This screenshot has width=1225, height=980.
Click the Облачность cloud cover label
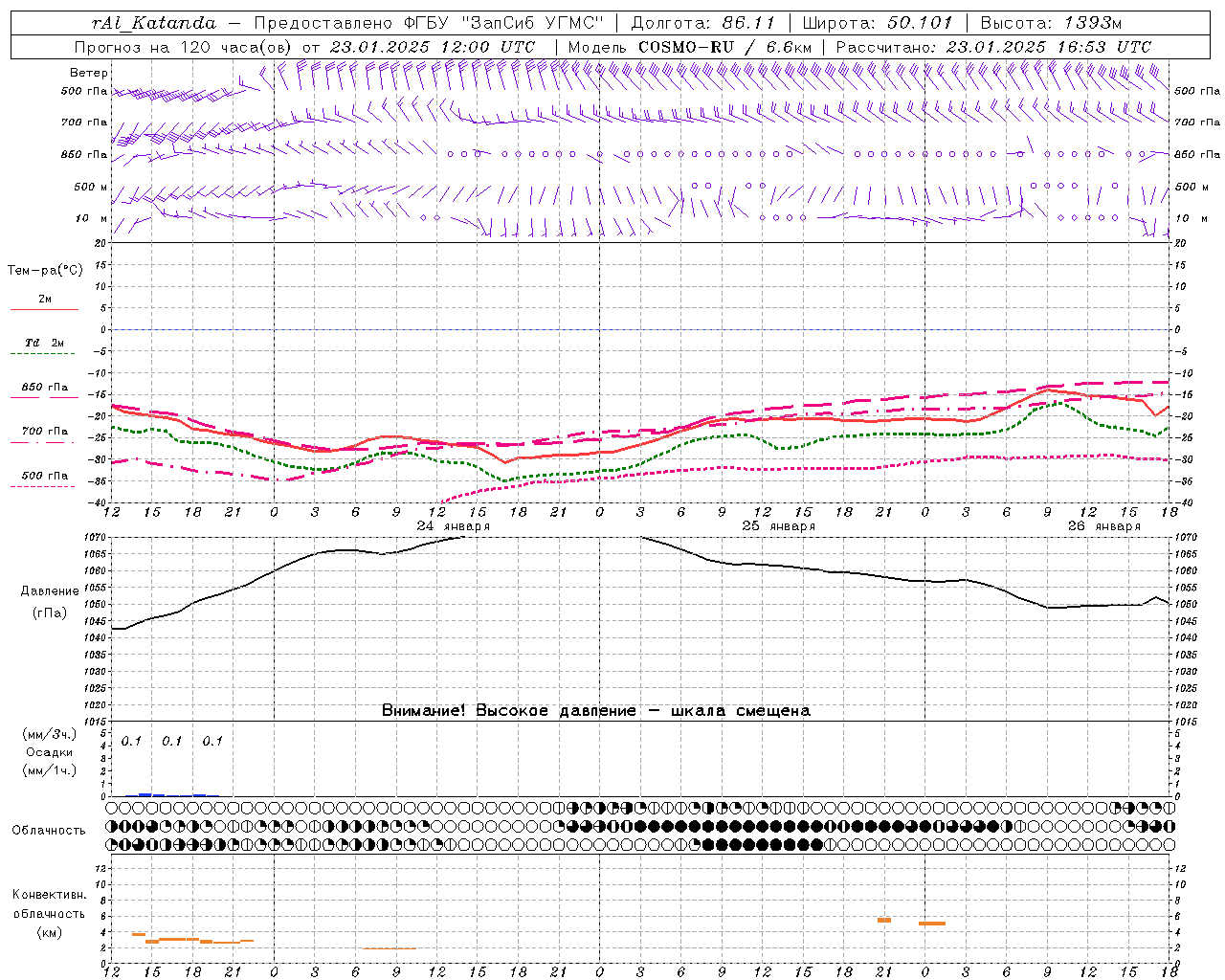point(49,830)
